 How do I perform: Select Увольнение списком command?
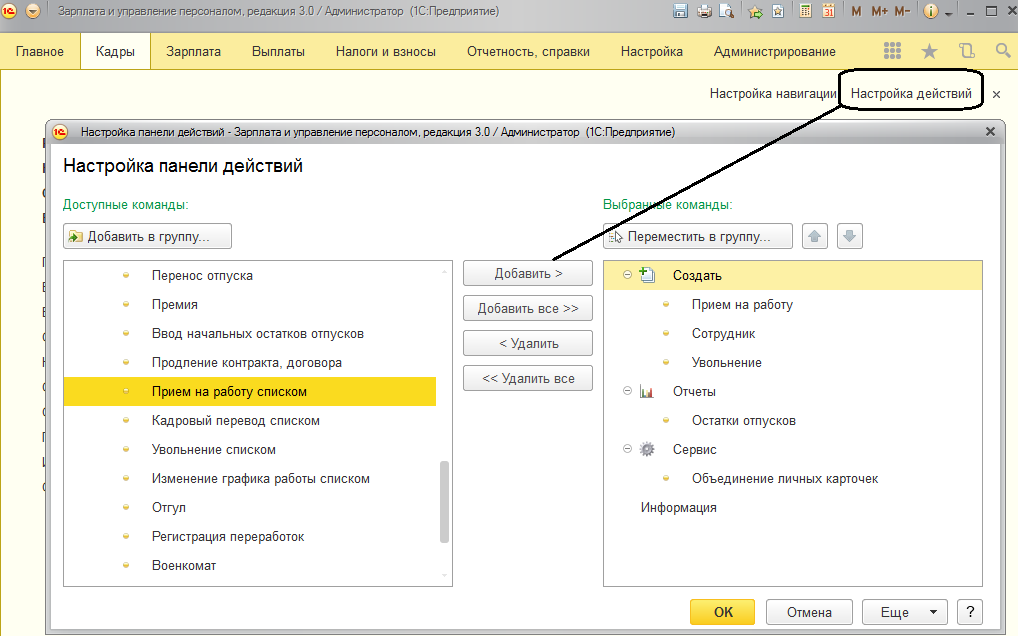pos(214,450)
